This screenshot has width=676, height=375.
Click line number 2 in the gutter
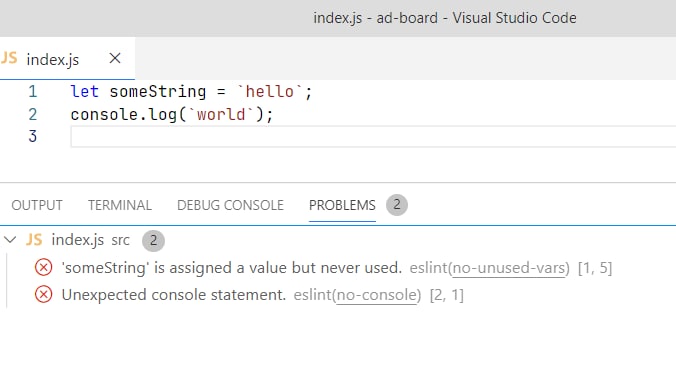click(x=33, y=115)
